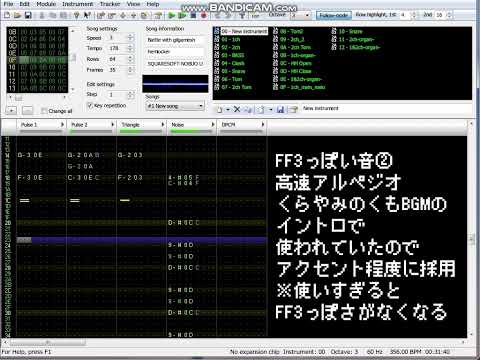480x360 pixels.
Task: Click the plus frame pattern button
Action: point(11,110)
